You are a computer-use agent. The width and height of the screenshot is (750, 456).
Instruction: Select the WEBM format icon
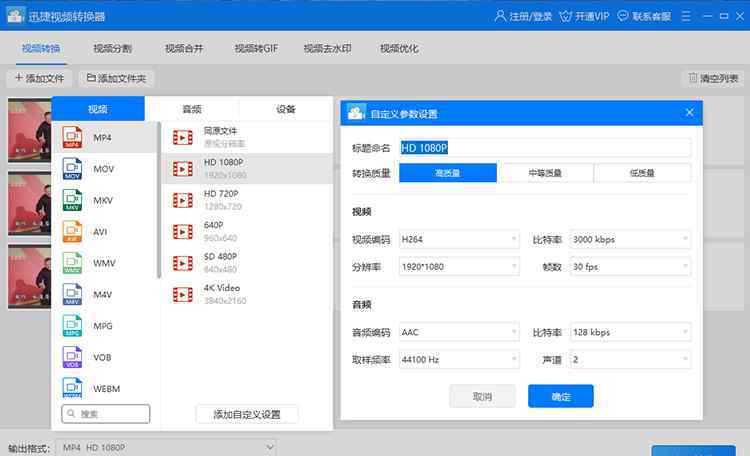tap(72, 388)
